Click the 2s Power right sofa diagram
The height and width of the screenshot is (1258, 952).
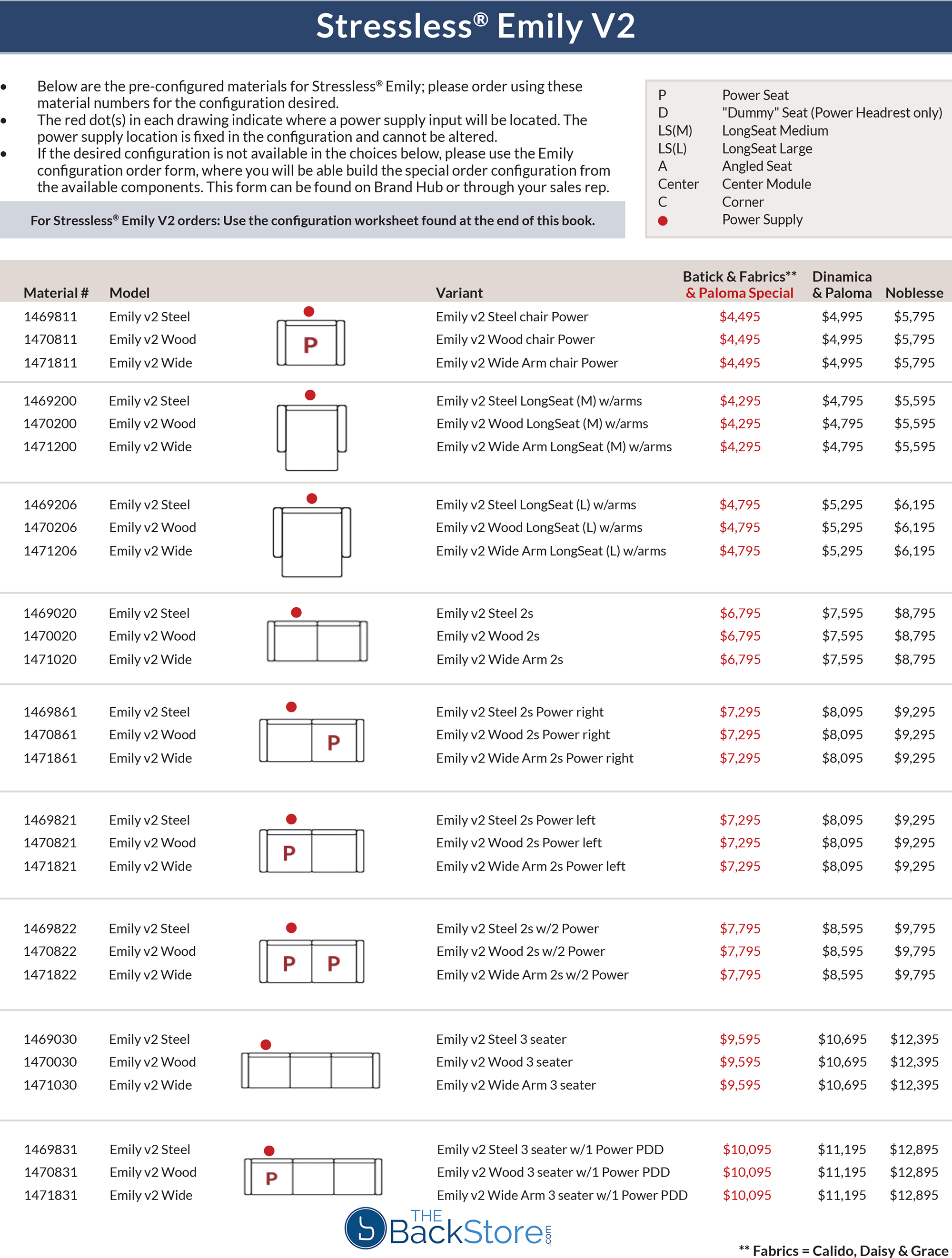(x=312, y=741)
